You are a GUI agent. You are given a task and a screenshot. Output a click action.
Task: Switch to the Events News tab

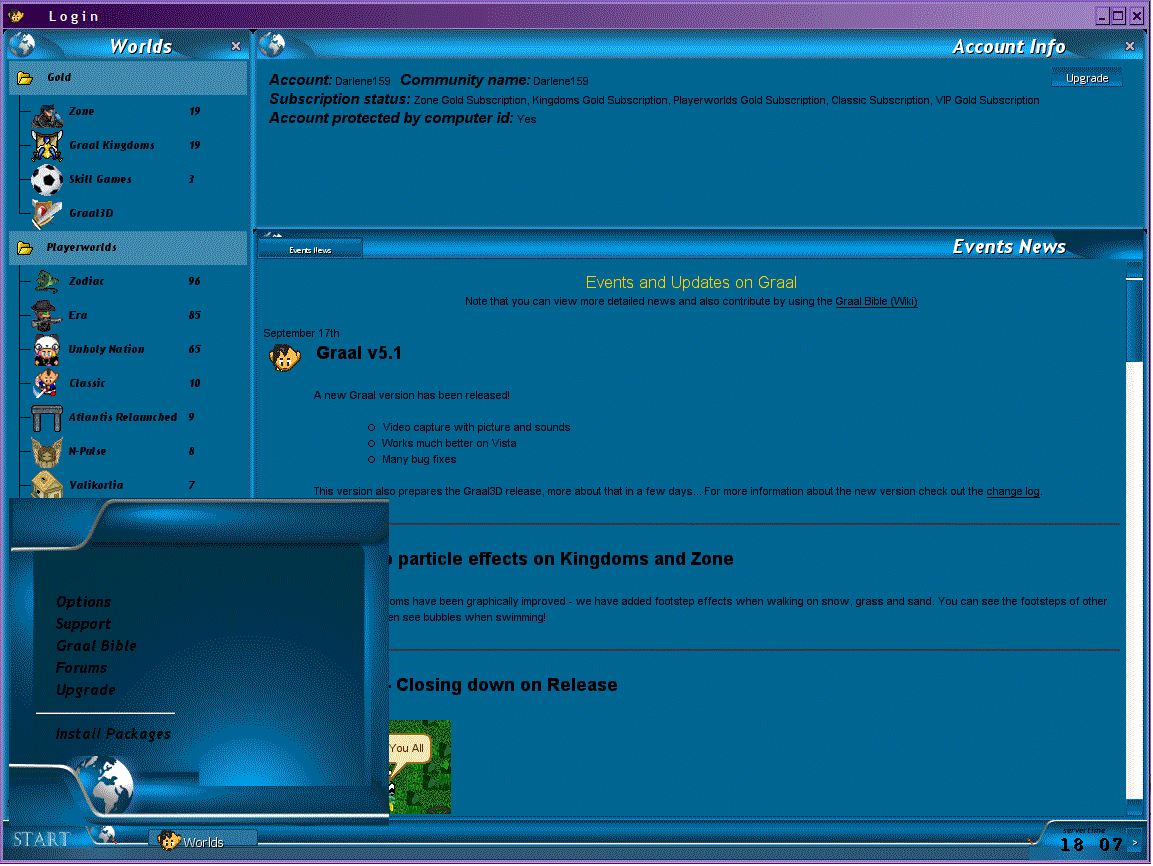click(x=310, y=249)
